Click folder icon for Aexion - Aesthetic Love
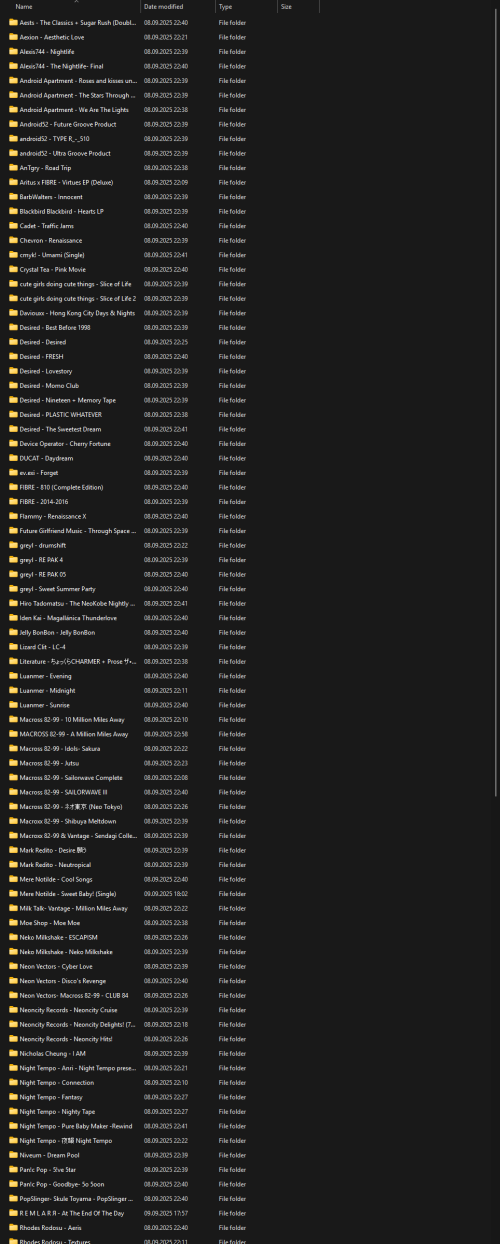This screenshot has height=1244, width=500. [x=13, y=37]
